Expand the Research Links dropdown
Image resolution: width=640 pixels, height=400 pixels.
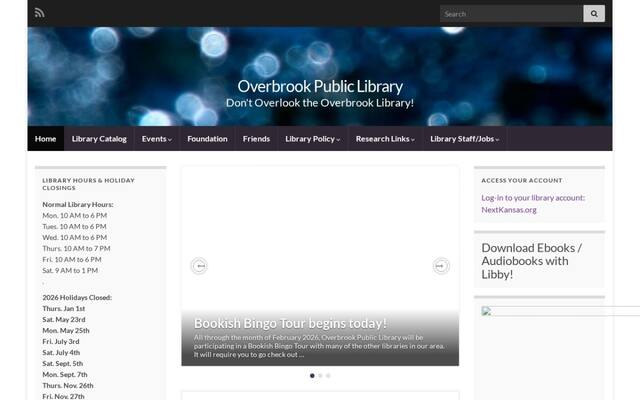pos(385,139)
